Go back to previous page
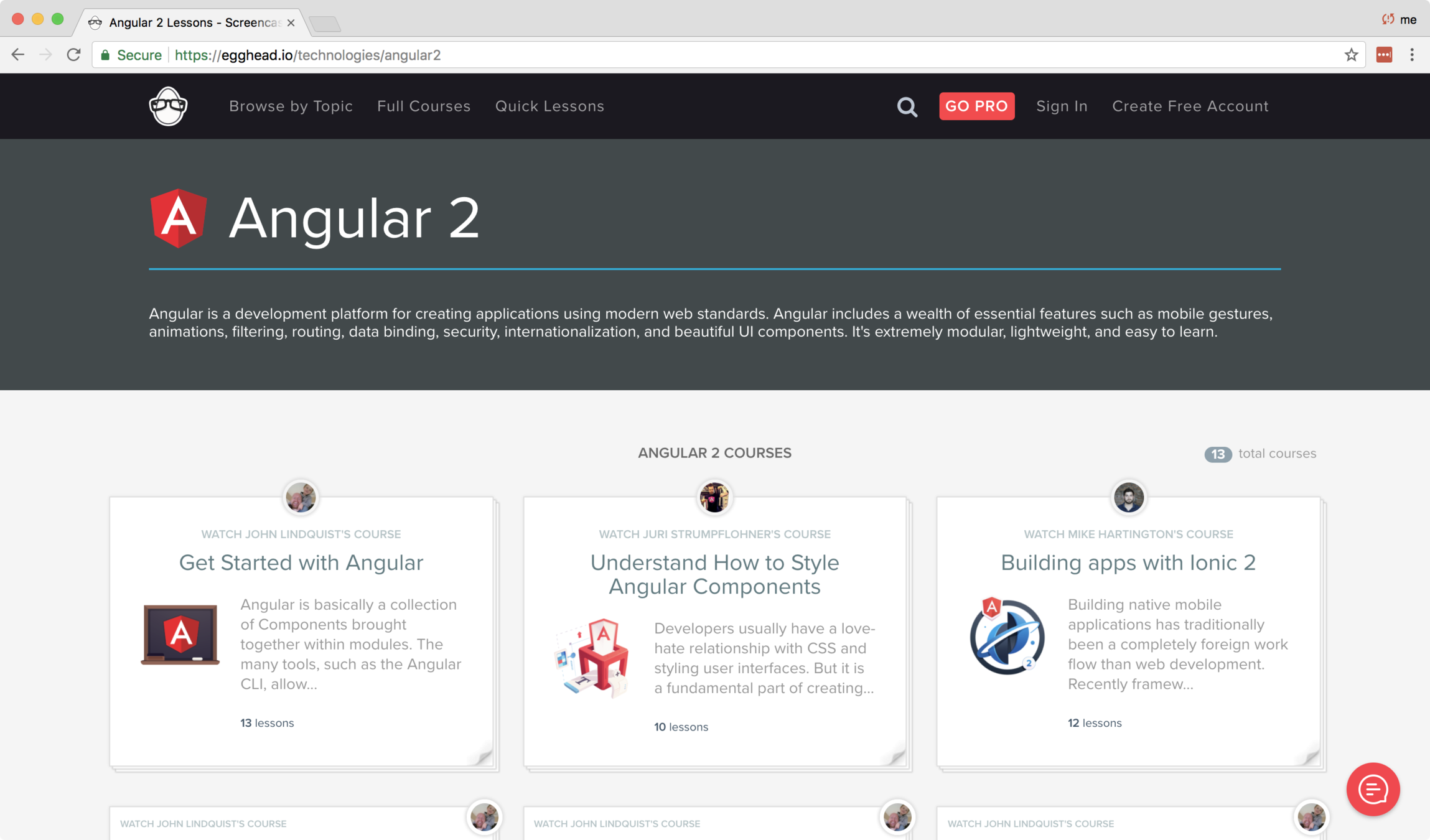1430x840 pixels. [x=18, y=55]
